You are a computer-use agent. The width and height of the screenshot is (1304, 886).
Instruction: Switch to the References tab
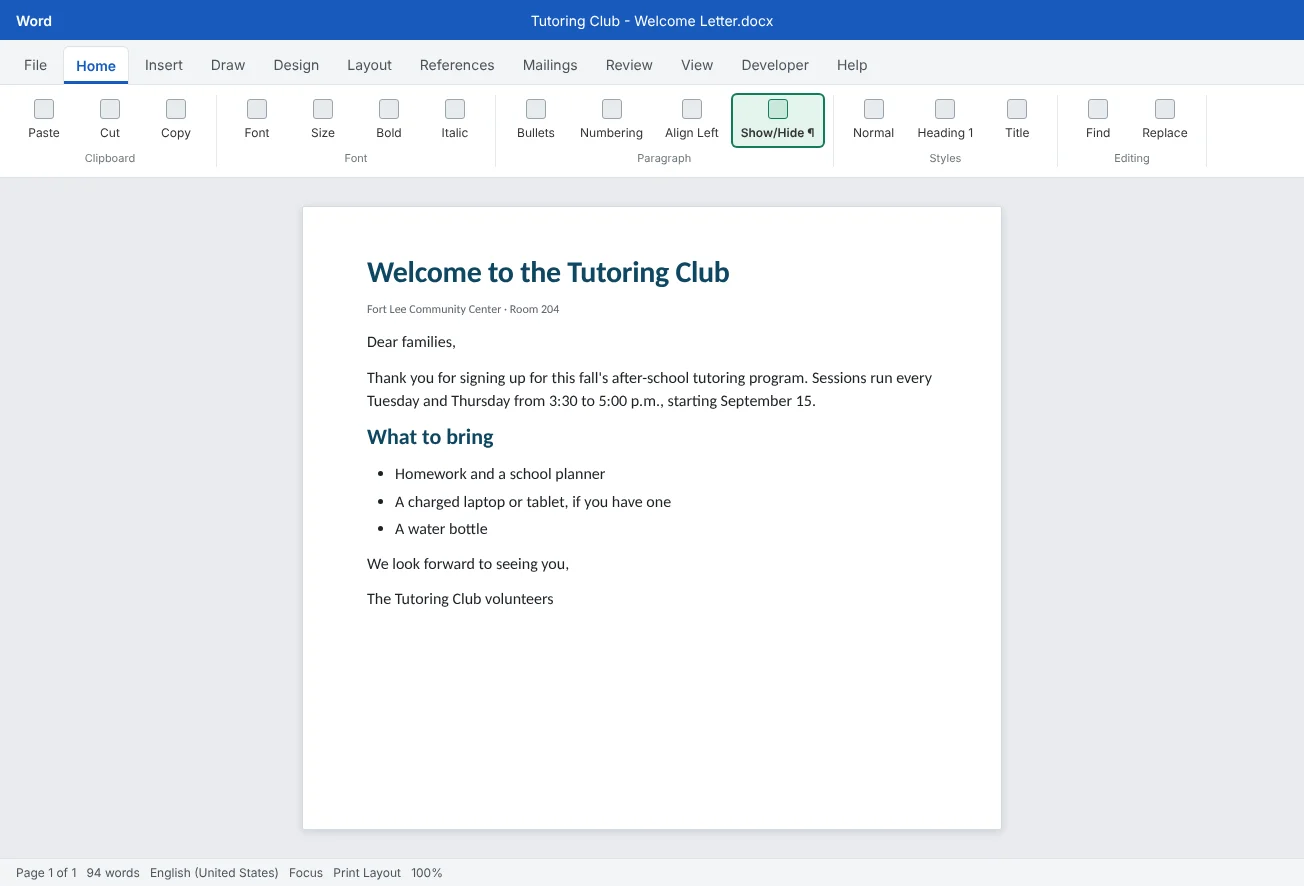pyautogui.click(x=457, y=65)
